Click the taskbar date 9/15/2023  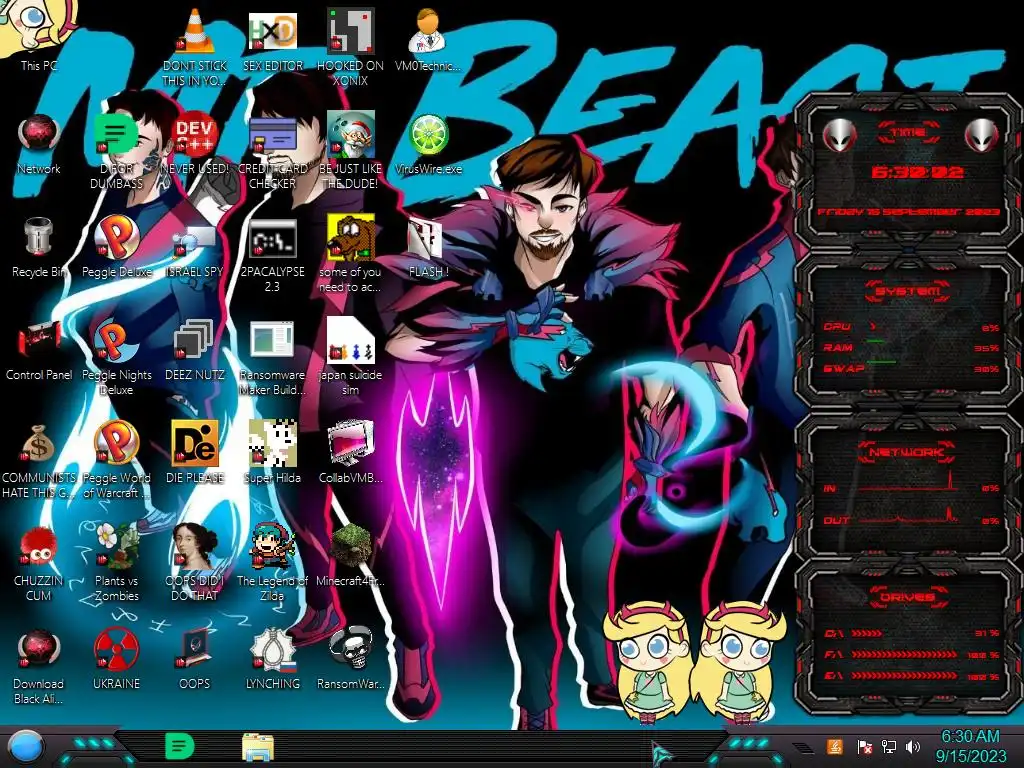pyautogui.click(x=970, y=756)
